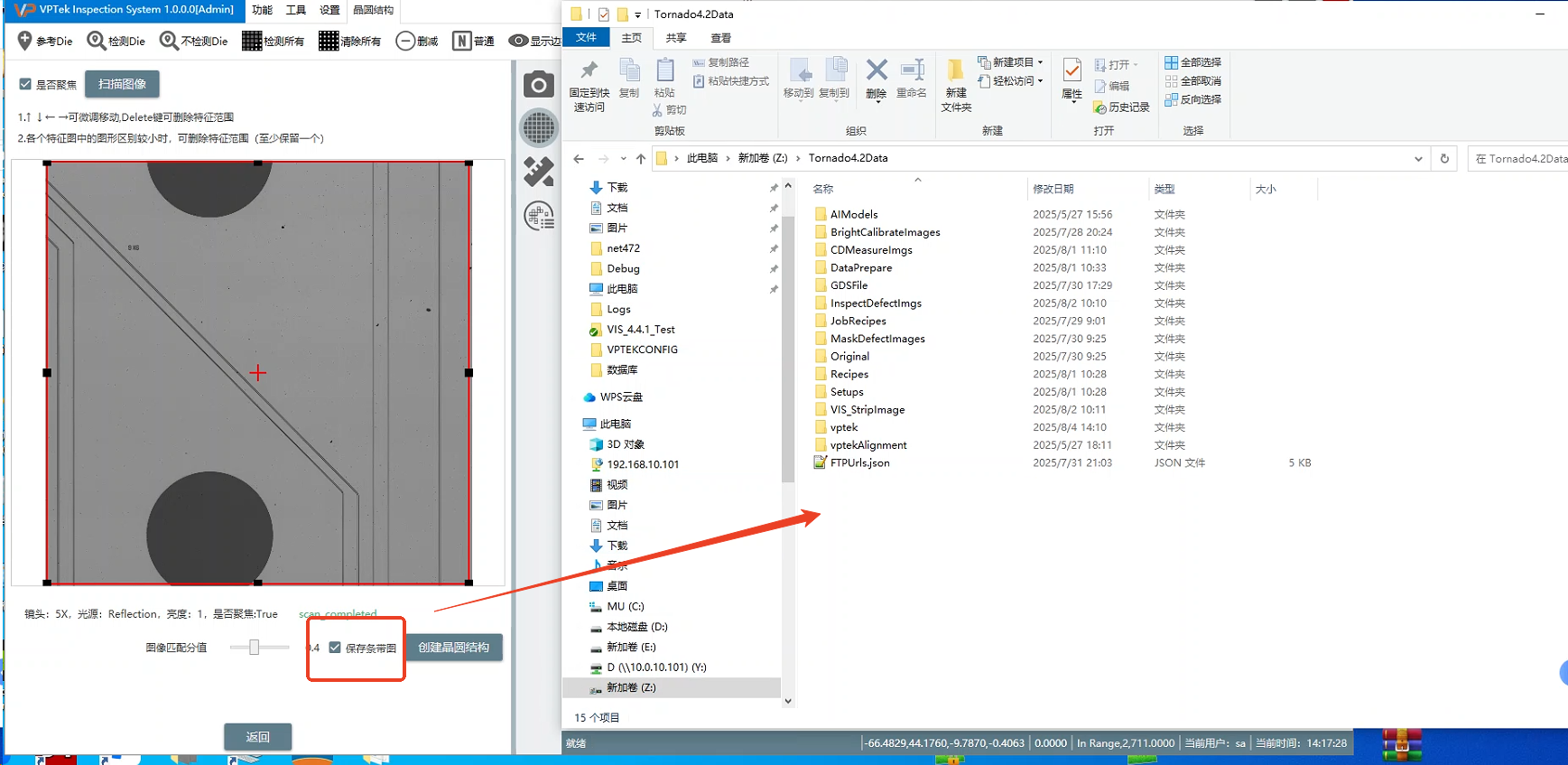Toggle the 显示边 eye visibility option
Image resolution: width=1568 pixels, height=765 pixels.
(534, 41)
